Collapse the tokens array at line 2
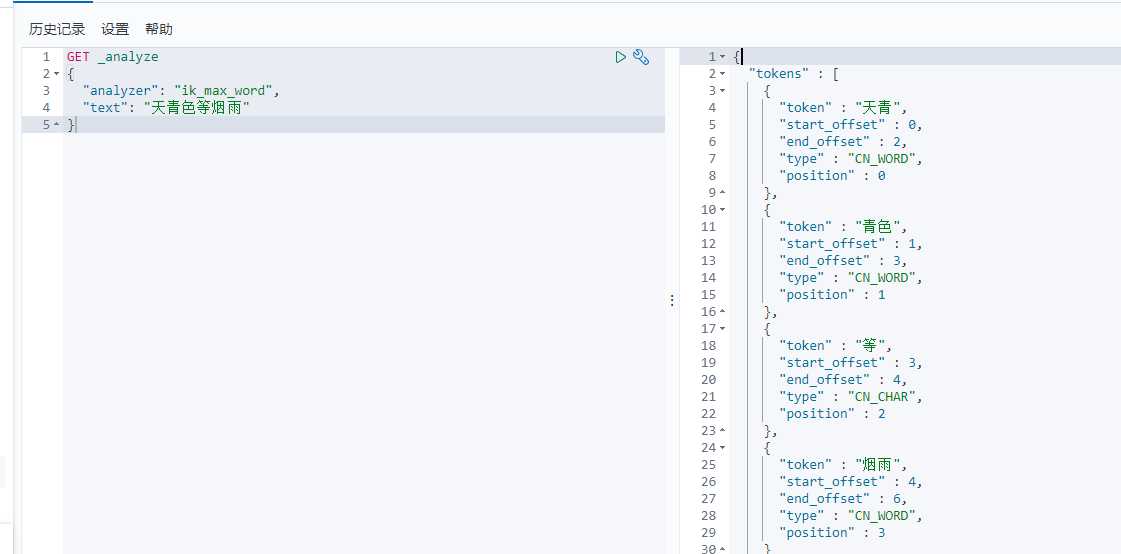 pos(722,74)
